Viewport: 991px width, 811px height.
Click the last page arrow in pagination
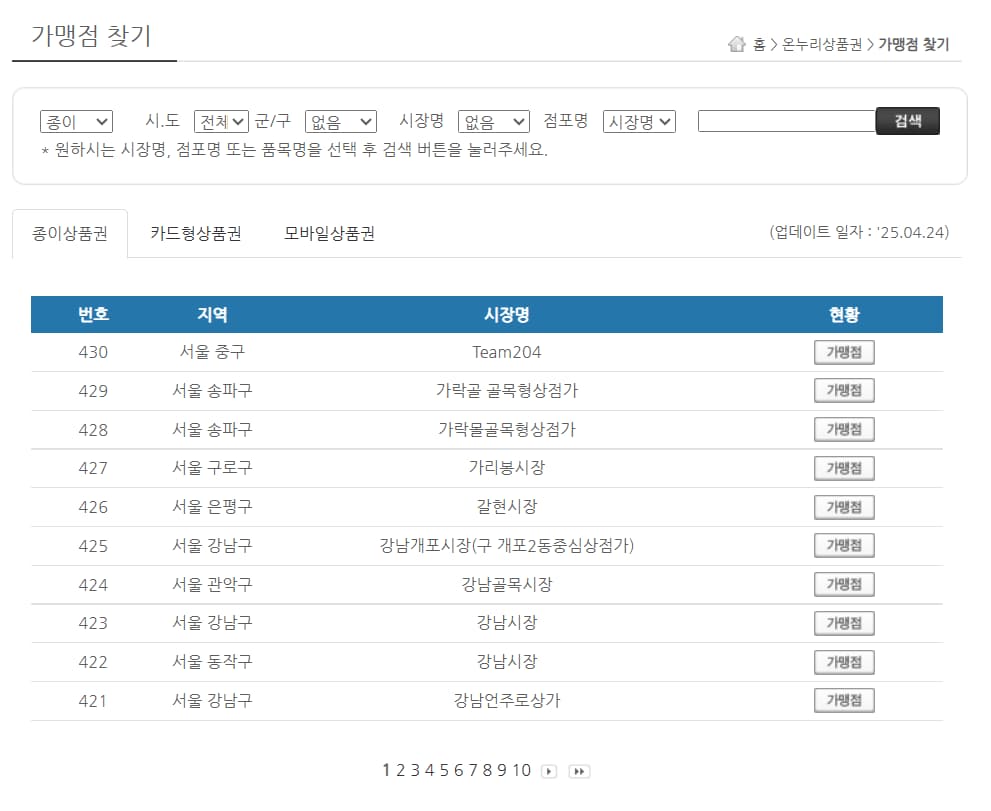tap(577, 771)
